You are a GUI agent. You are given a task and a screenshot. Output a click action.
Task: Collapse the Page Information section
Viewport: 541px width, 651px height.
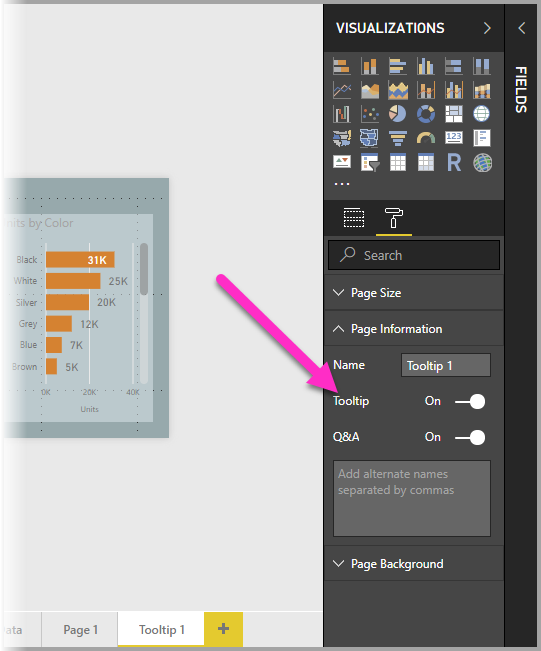pyautogui.click(x=414, y=329)
